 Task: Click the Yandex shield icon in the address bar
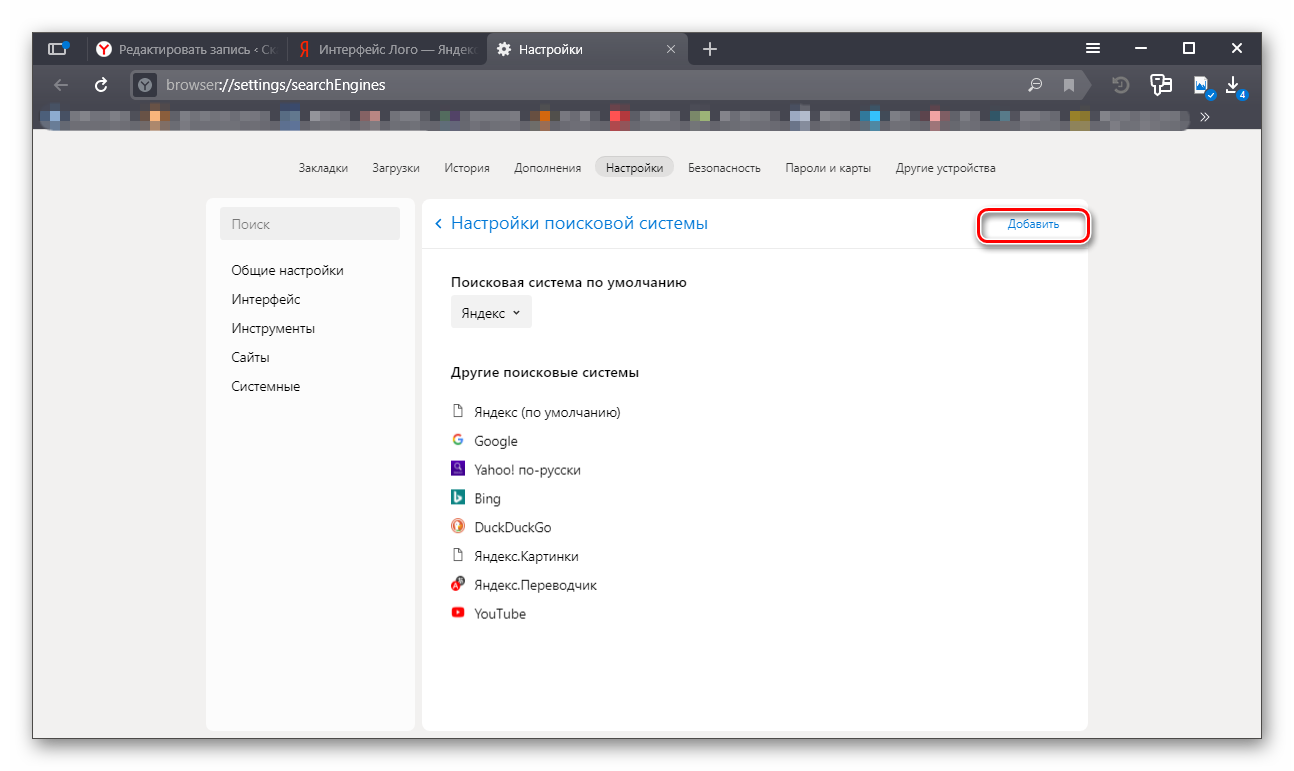tap(145, 85)
